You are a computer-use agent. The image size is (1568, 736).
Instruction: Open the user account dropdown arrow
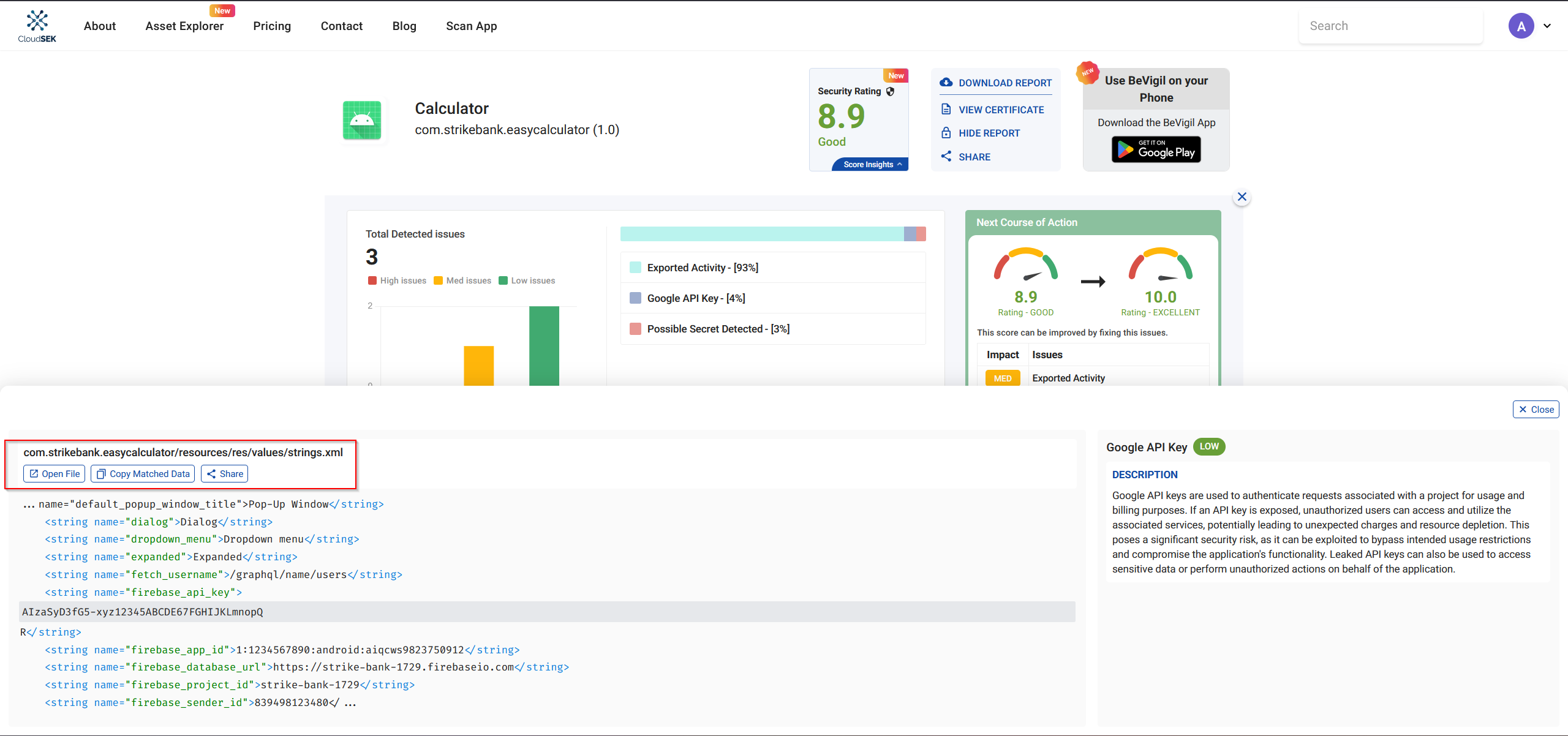coord(1548,26)
